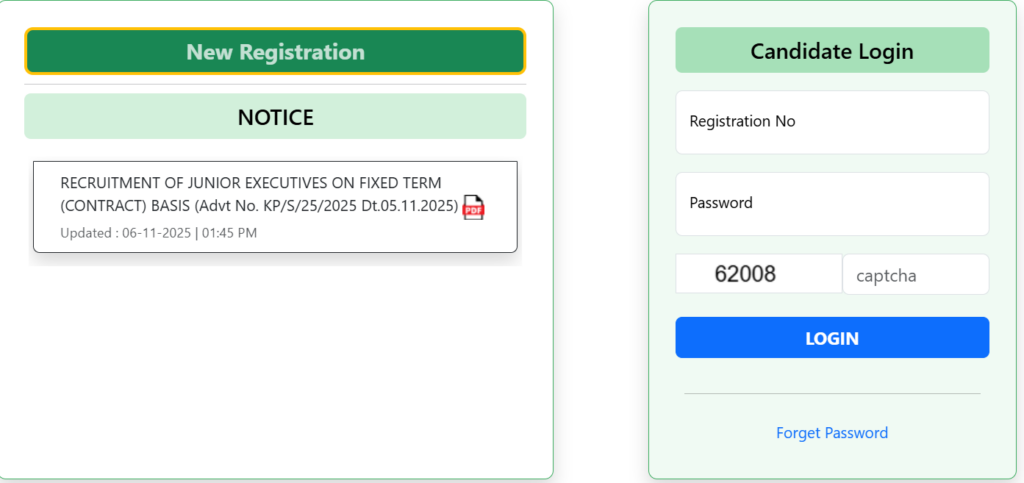Open the recruitment notice PDF icon
The height and width of the screenshot is (483, 1024).
(473, 208)
